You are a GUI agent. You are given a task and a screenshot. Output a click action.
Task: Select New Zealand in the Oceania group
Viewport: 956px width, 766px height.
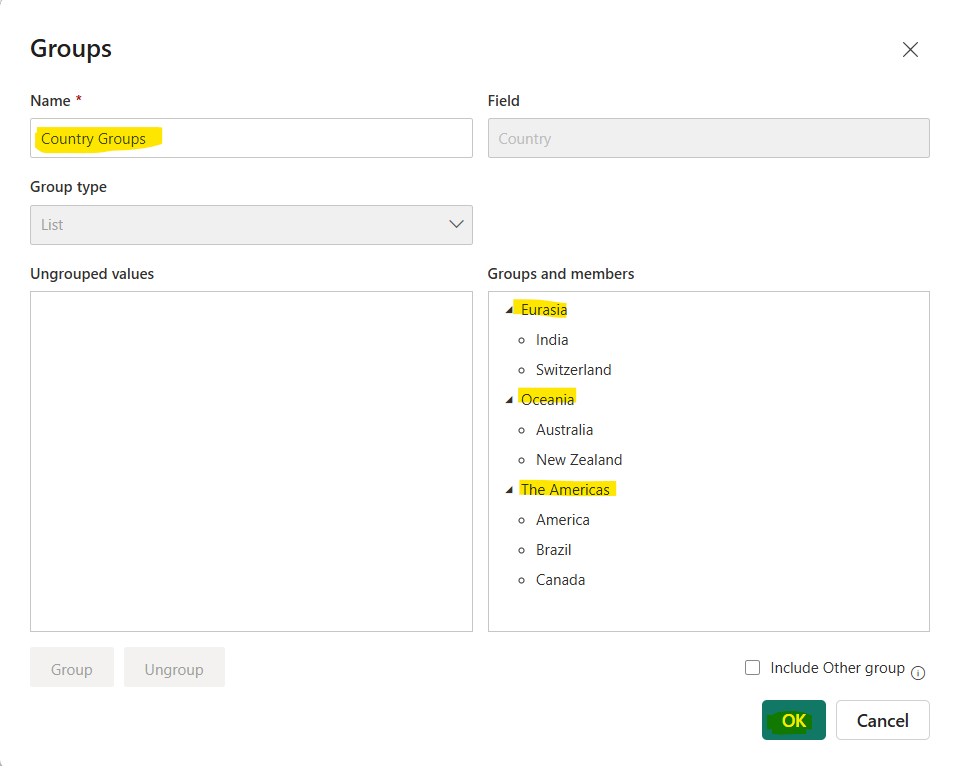(x=579, y=459)
